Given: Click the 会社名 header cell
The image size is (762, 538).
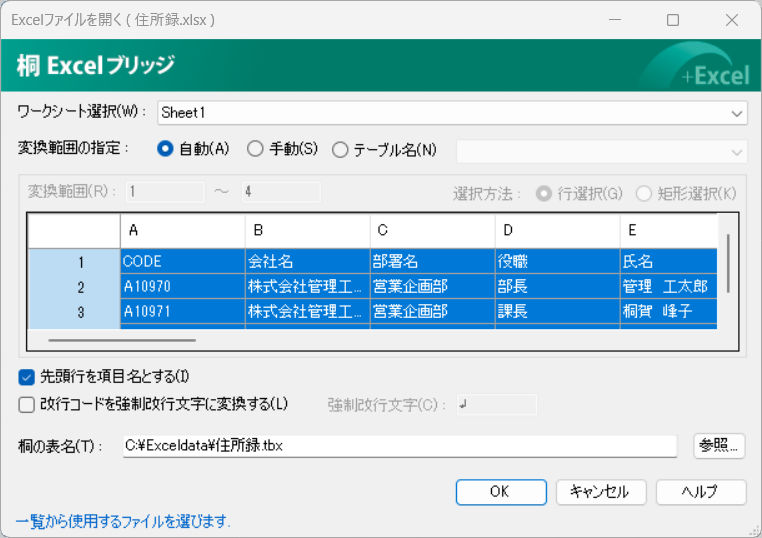Looking at the screenshot, I should pos(308,261).
